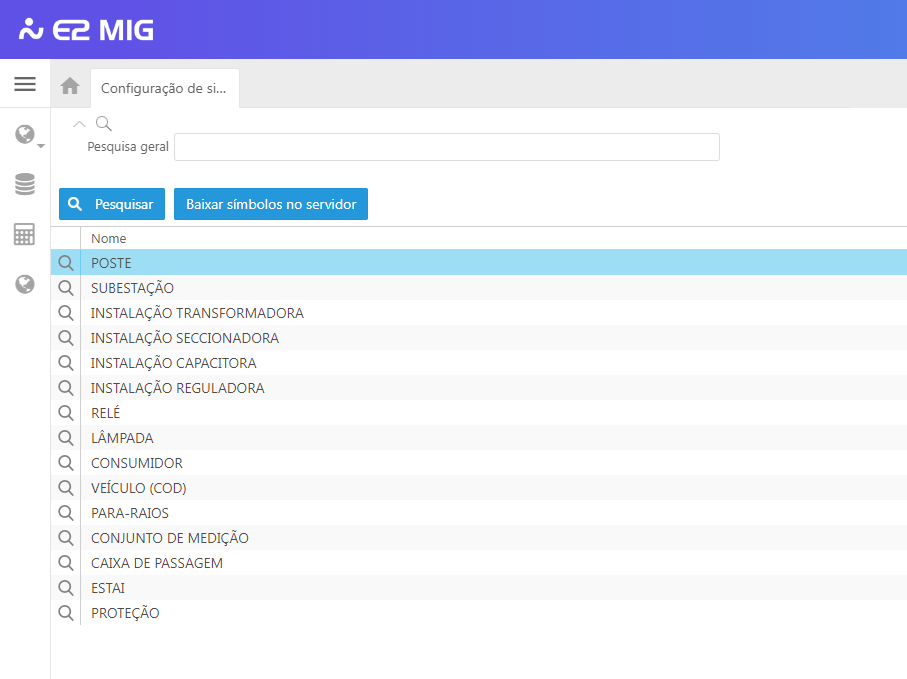Screen dimensions: 907x679
Task: Open the globe dropdown in sidebar
Action: click(26, 135)
